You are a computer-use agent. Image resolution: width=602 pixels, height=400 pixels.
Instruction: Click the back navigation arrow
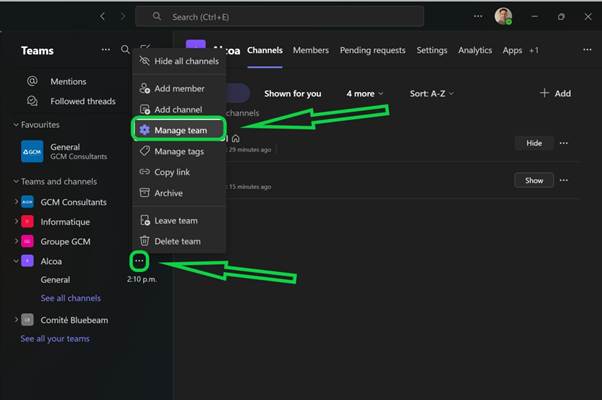102,17
